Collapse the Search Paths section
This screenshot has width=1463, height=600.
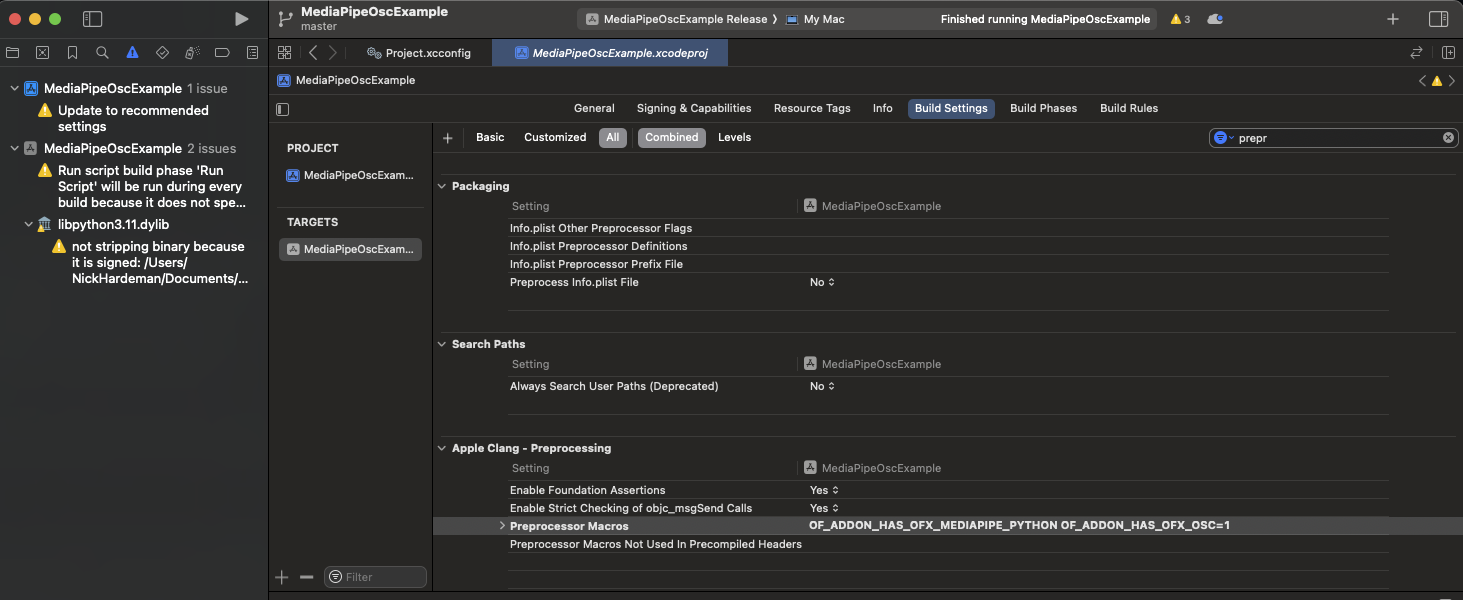(443, 344)
